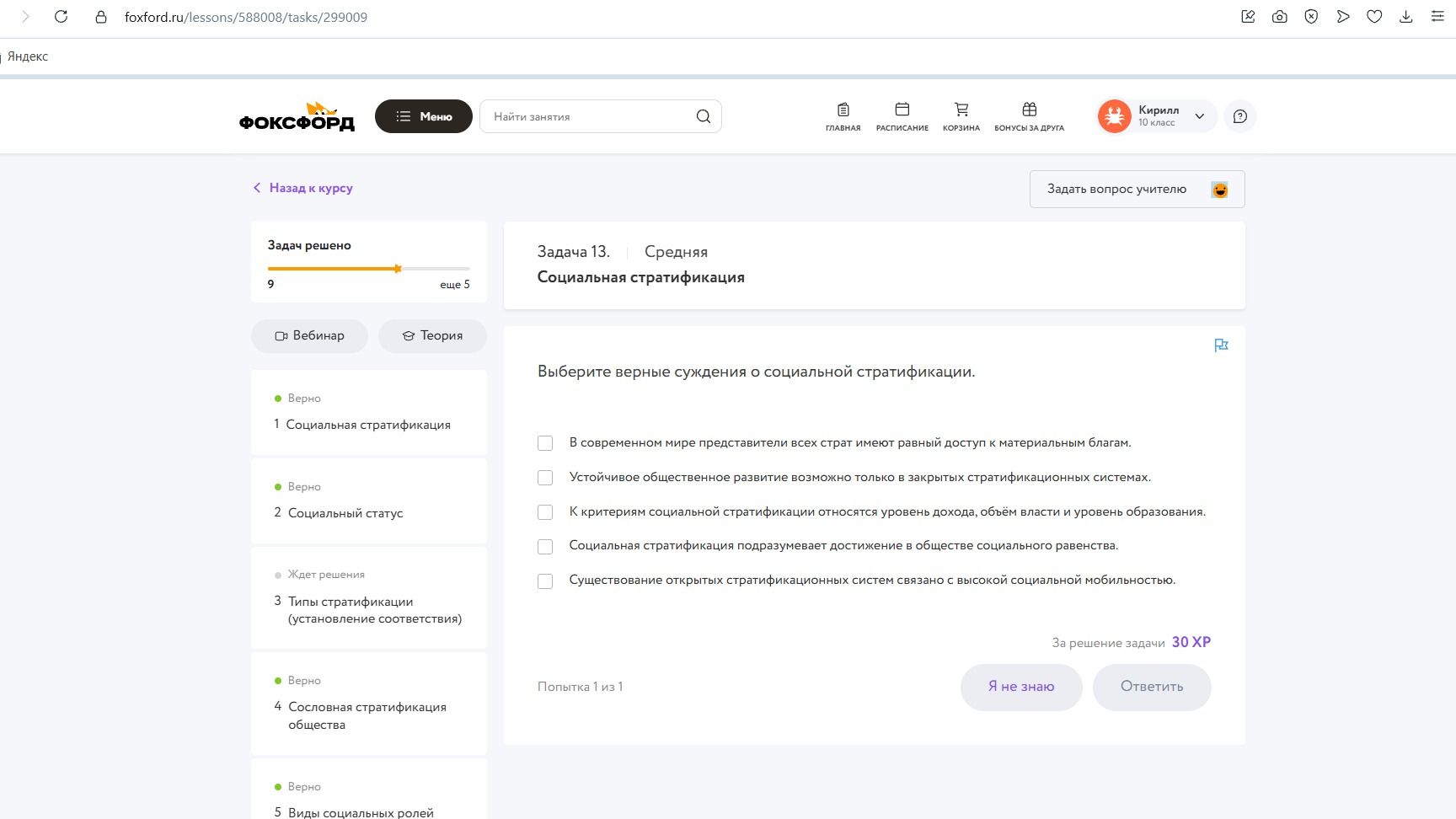Image resolution: width=1456 pixels, height=819 pixels.
Task: Click the edit page note icon
Action: pyautogui.click(x=1248, y=17)
